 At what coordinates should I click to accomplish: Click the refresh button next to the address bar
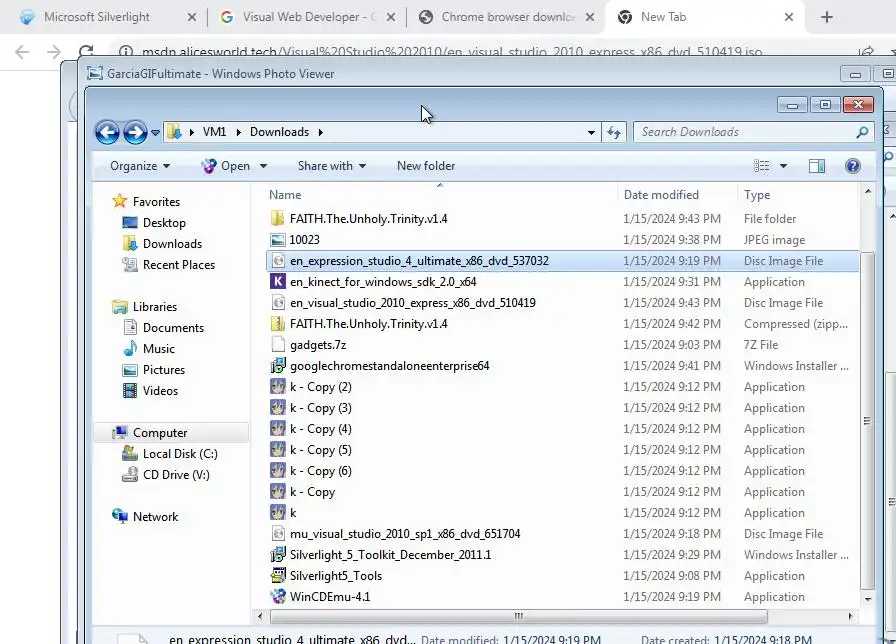tap(614, 133)
